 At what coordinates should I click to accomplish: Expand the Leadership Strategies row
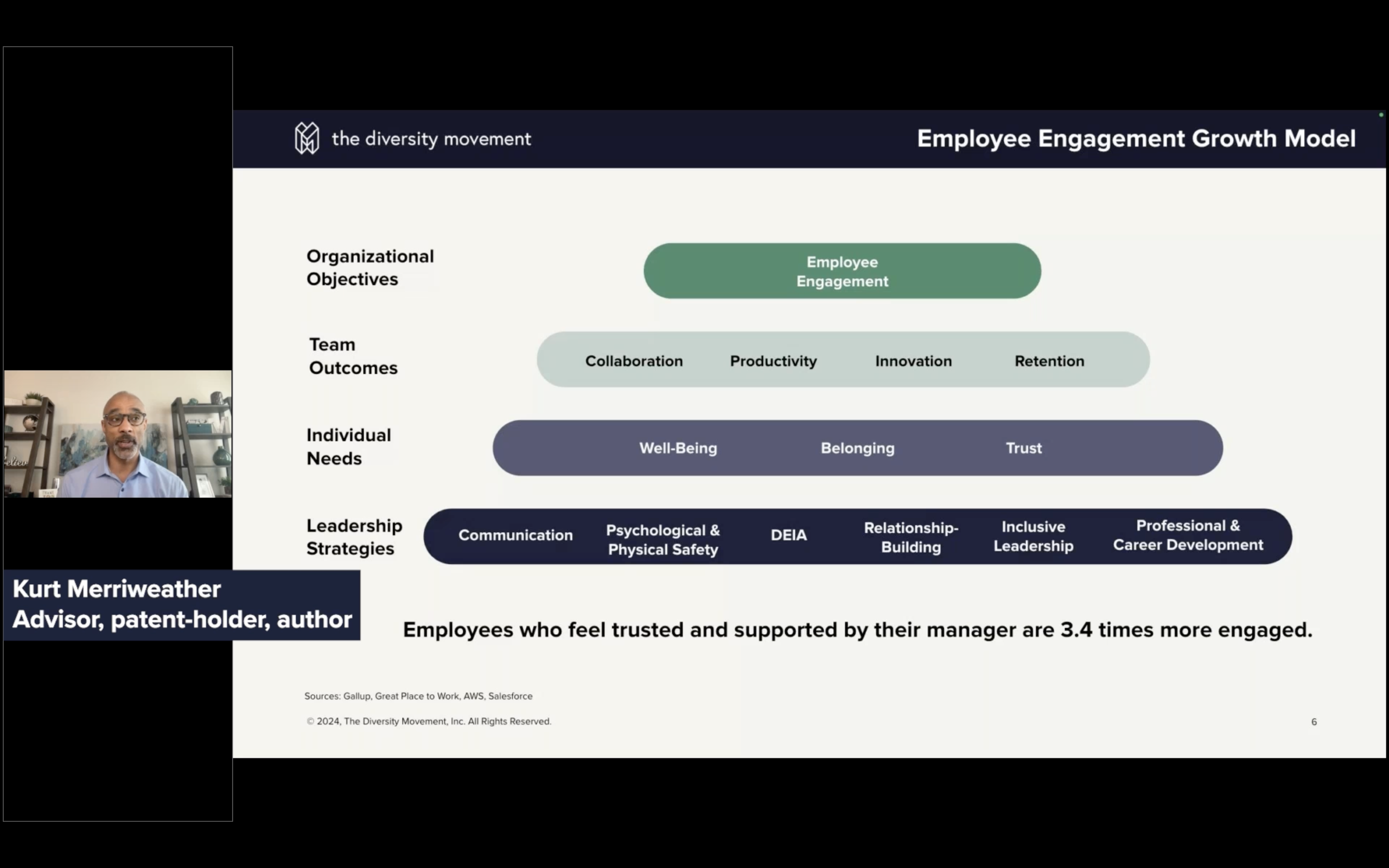coord(354,536)
